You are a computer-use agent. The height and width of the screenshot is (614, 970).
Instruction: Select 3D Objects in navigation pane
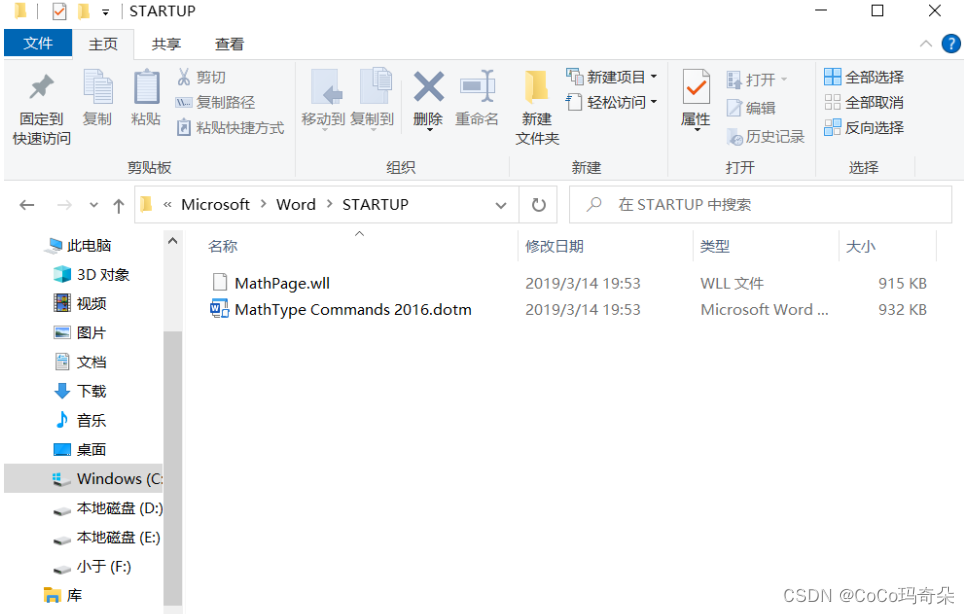click(x=92, y=275)
